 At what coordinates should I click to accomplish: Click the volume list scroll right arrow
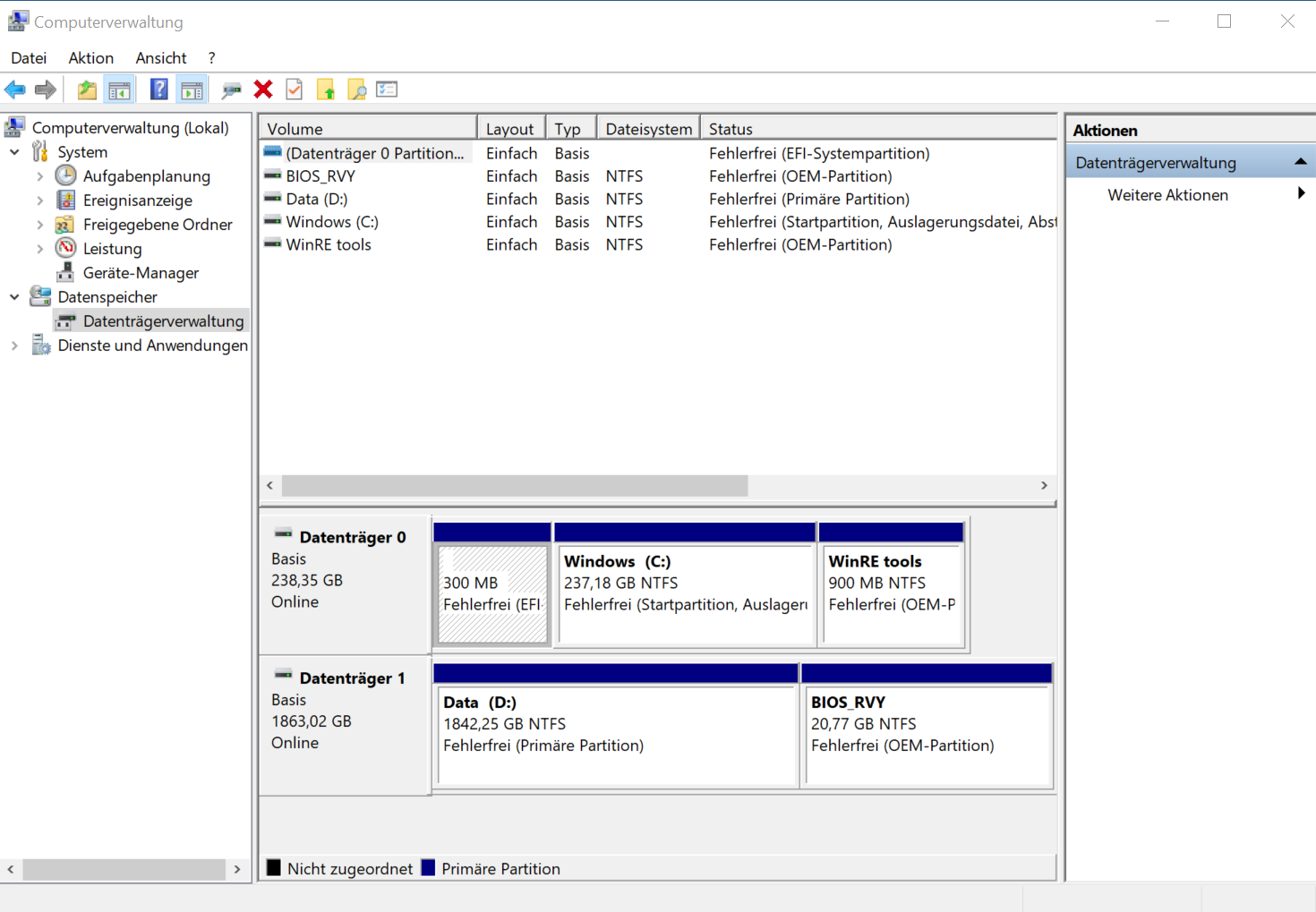[1044, 485]
